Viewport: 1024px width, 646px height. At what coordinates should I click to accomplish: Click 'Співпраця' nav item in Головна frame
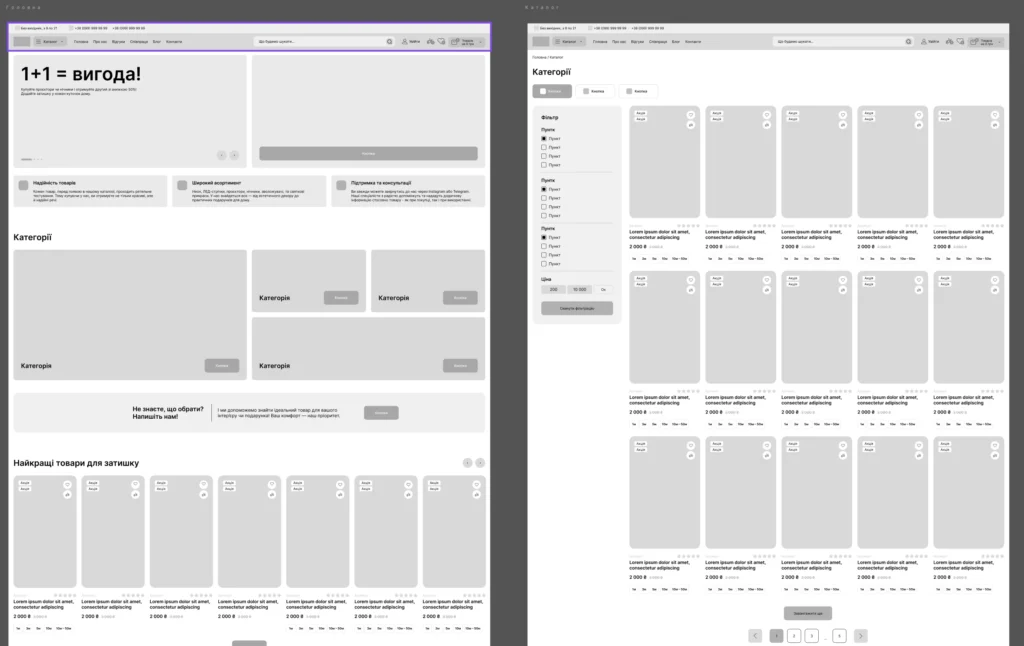(x=139, y=42)
